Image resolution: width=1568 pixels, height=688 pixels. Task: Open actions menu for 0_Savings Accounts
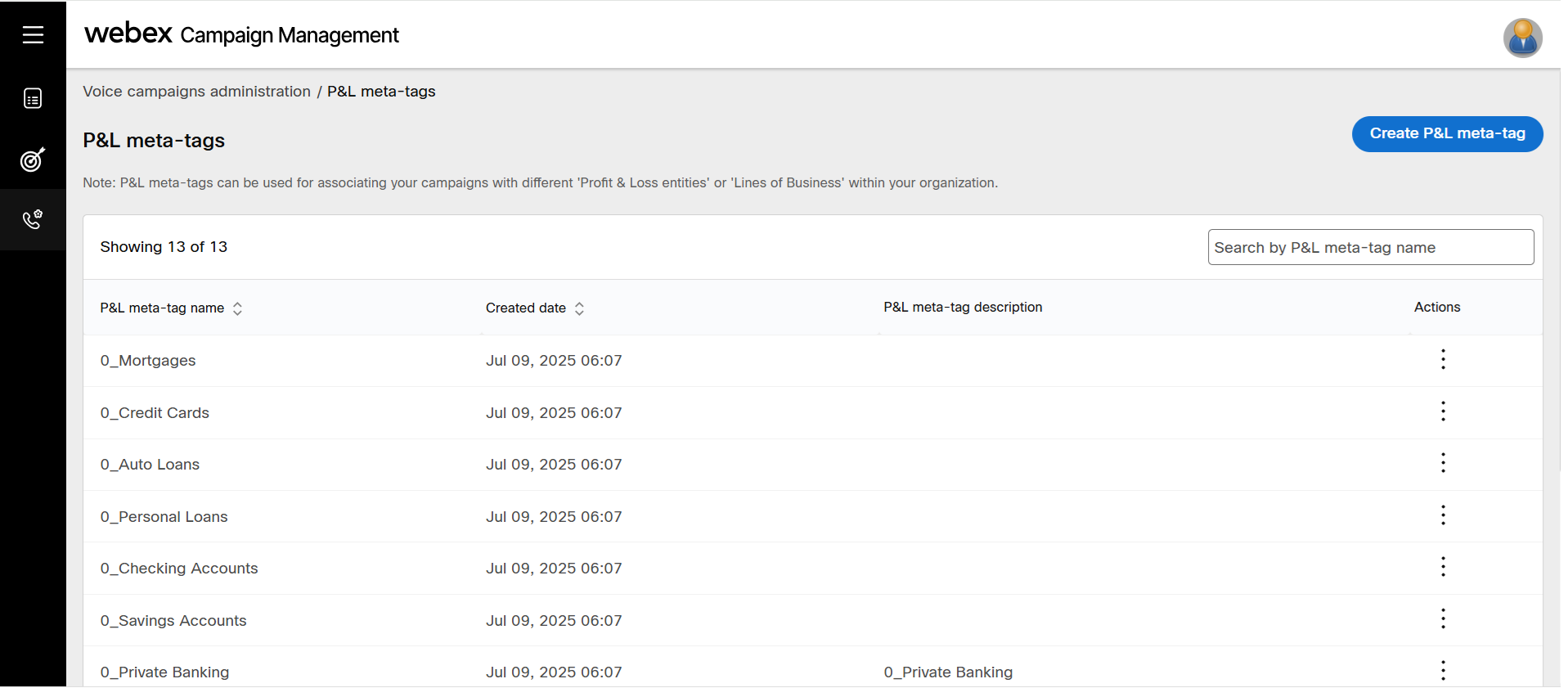(1443, 619)
